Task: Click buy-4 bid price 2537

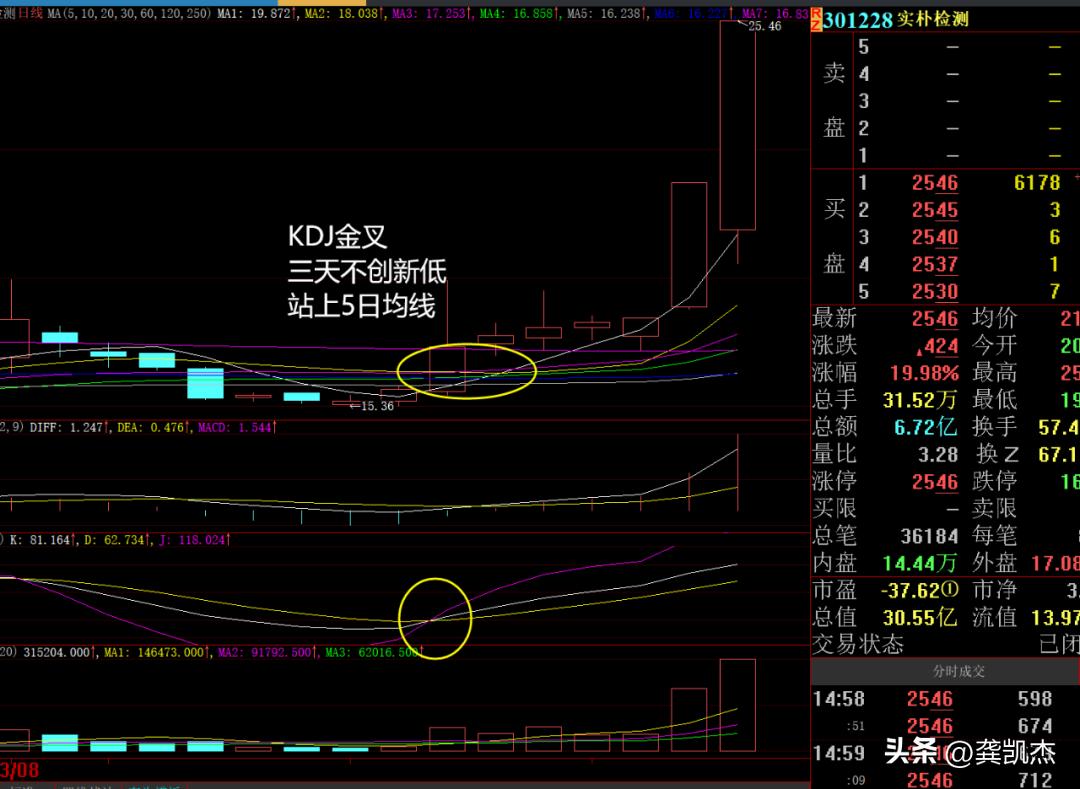Action: pyautogui.click(x=935, y=264)
